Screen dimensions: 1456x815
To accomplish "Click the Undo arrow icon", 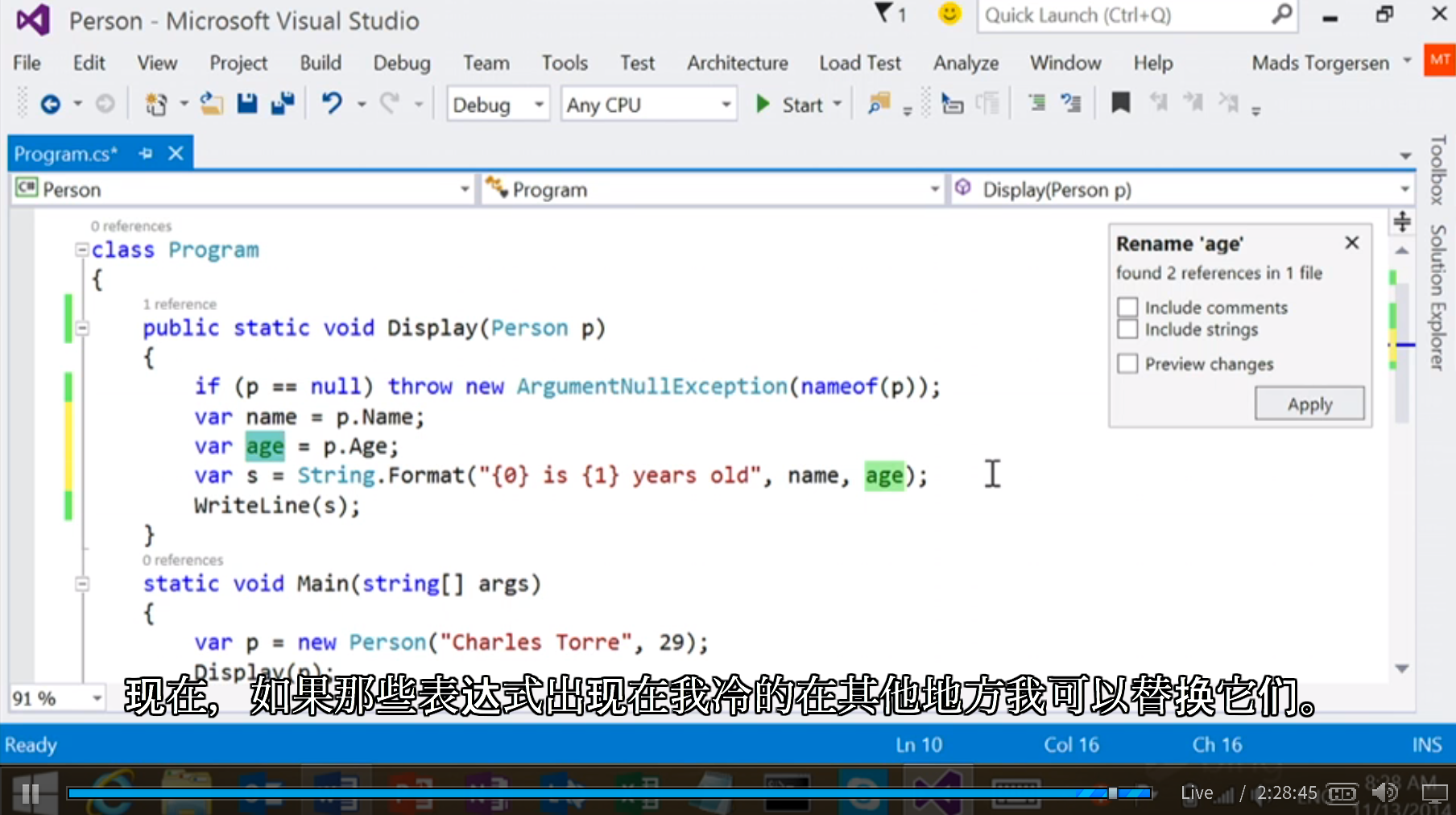I will [x=332, y=104].
